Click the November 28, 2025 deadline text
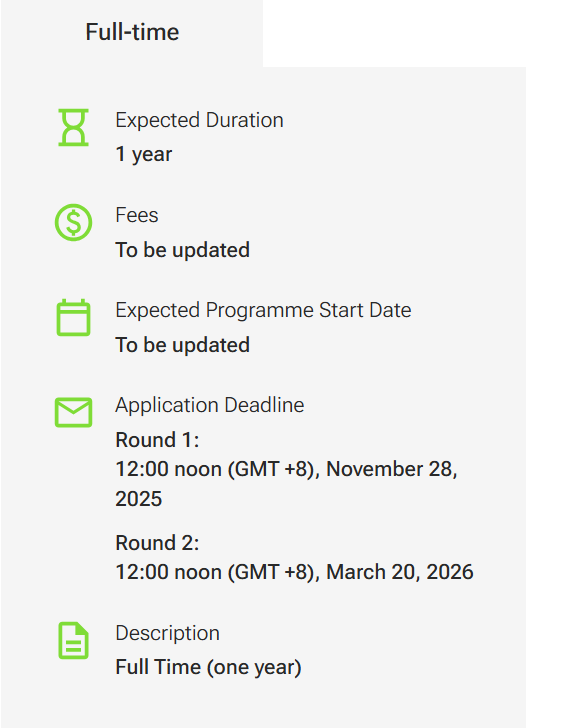This screenshot has height=728, width=563. (x=286, y=483)
